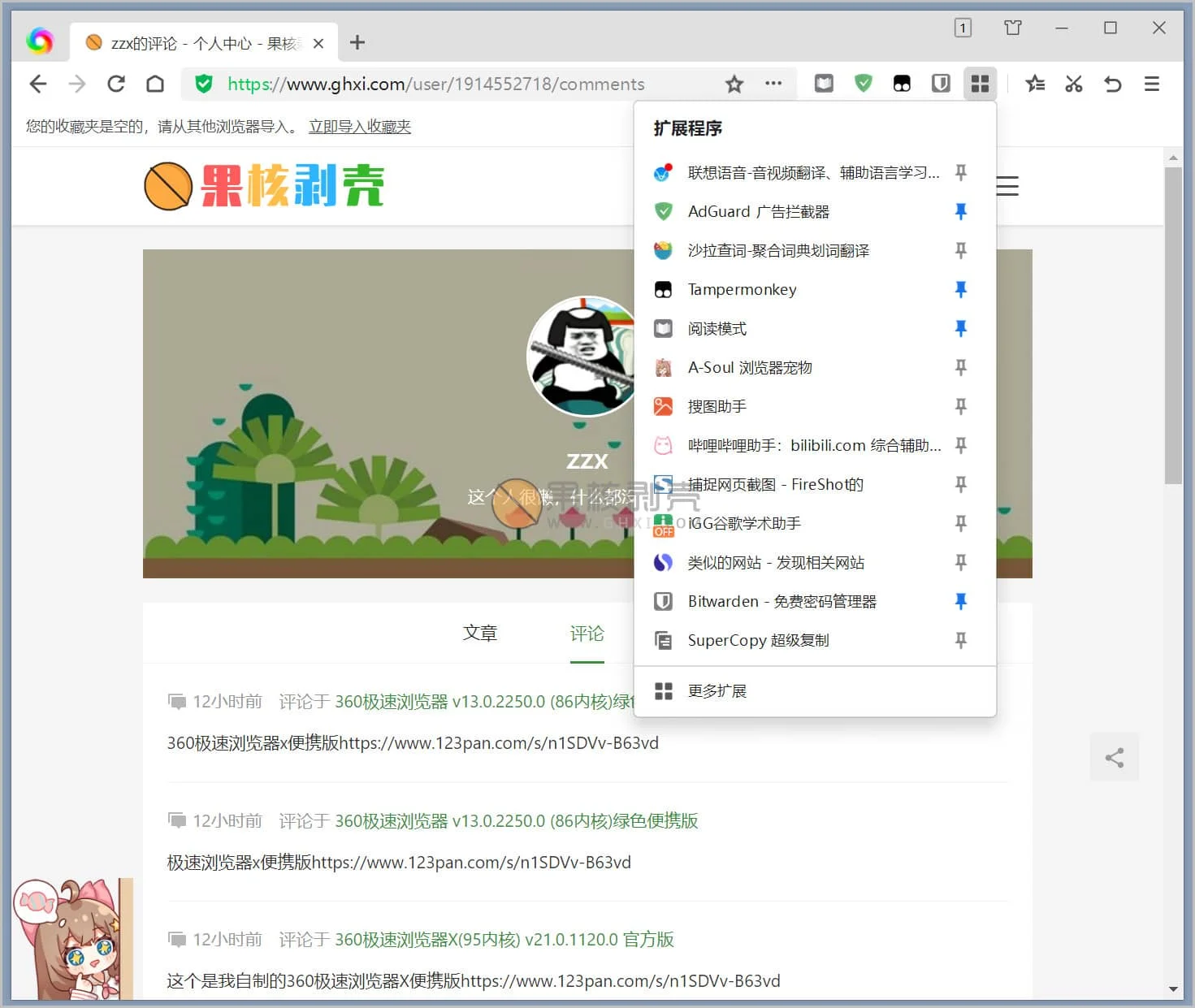Click the 360 browser logo icon
This screenshot has height=1008, width=1195.
[39, 41]
